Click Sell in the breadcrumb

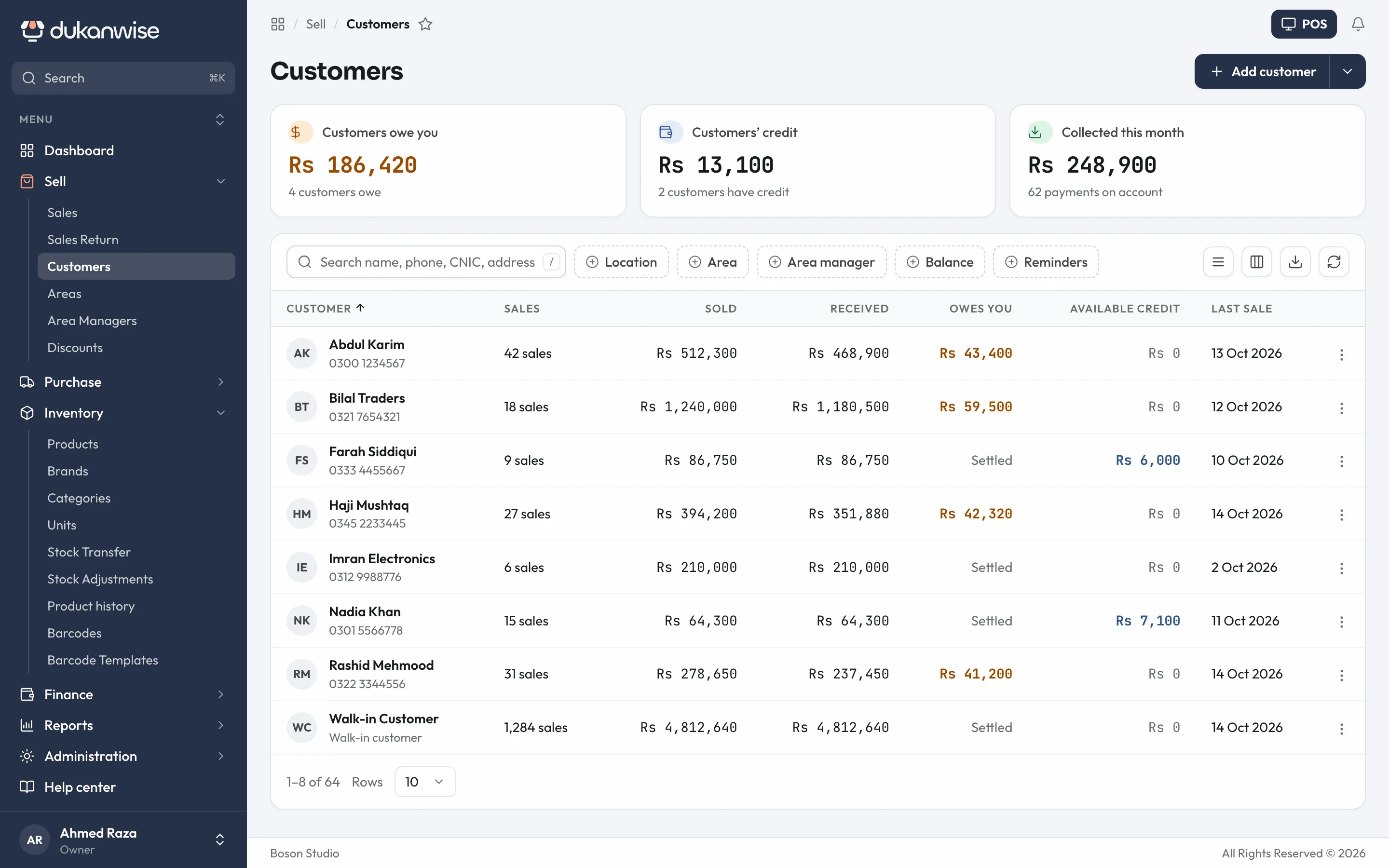point(316,24)
